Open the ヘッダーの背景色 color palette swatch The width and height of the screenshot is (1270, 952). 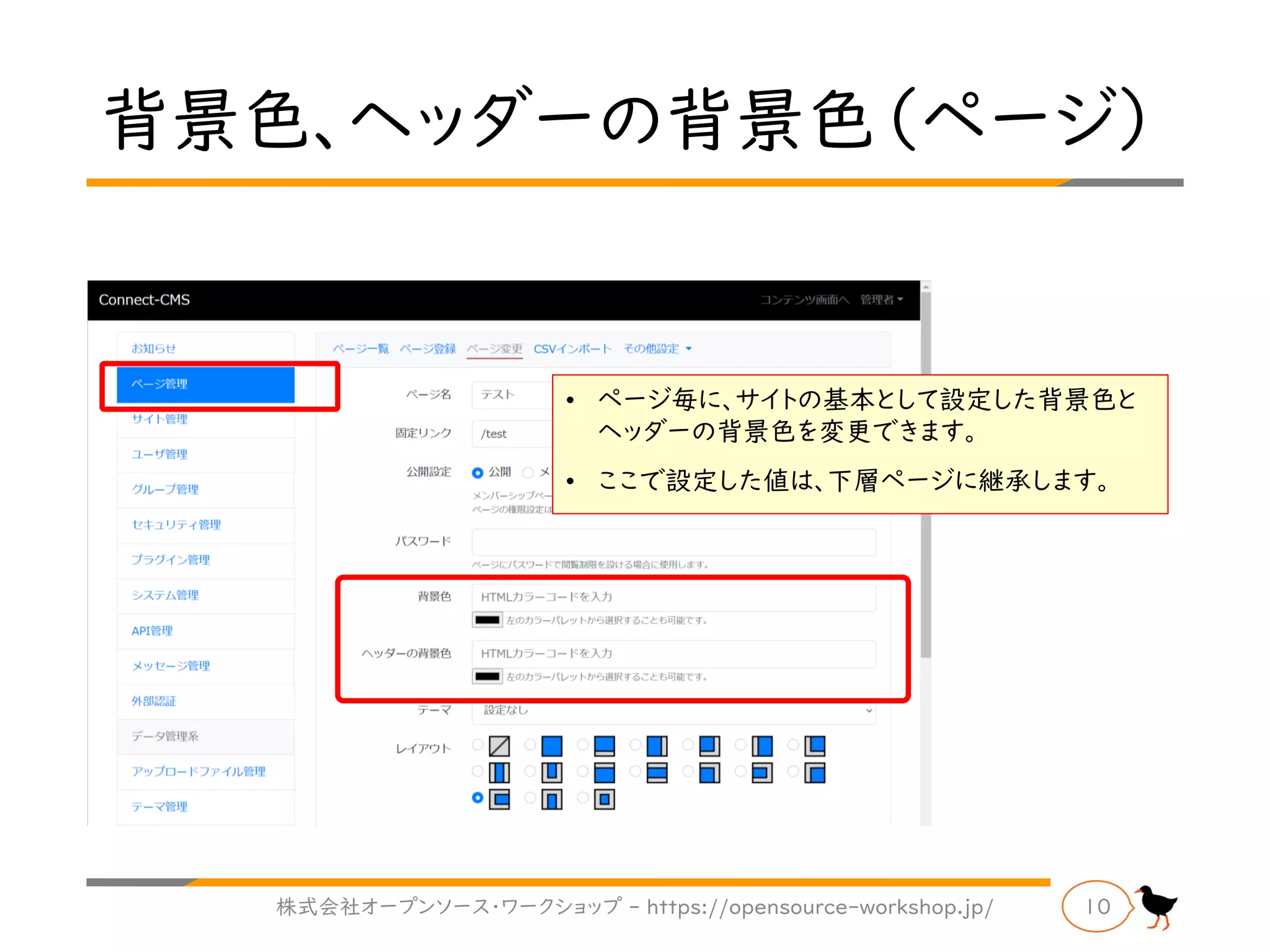(x=487, y=676)
